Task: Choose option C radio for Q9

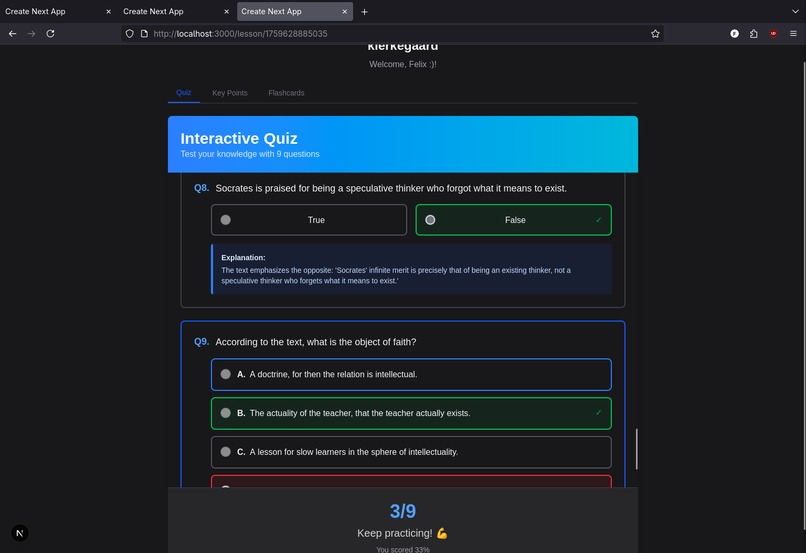Action: pyautogui.click(x=226, y=452)
